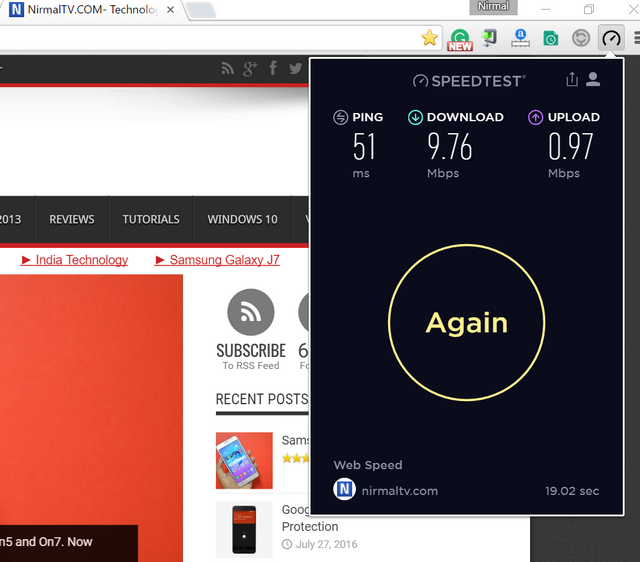Click the SPEEDTEST logo
Viewport: 640px width, 562px height.
click(x=469, y=81)
